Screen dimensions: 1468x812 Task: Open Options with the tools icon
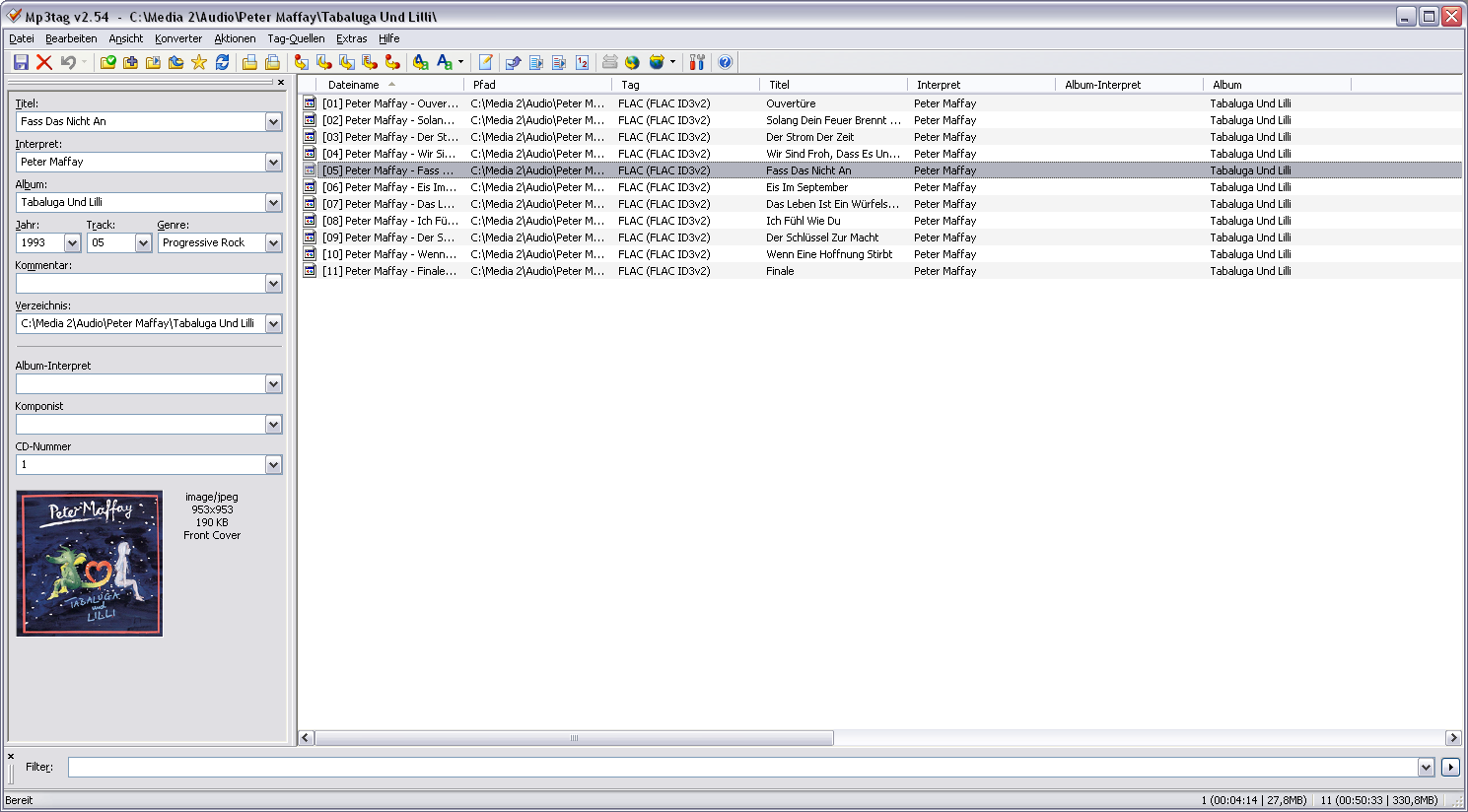pos(697,62)
